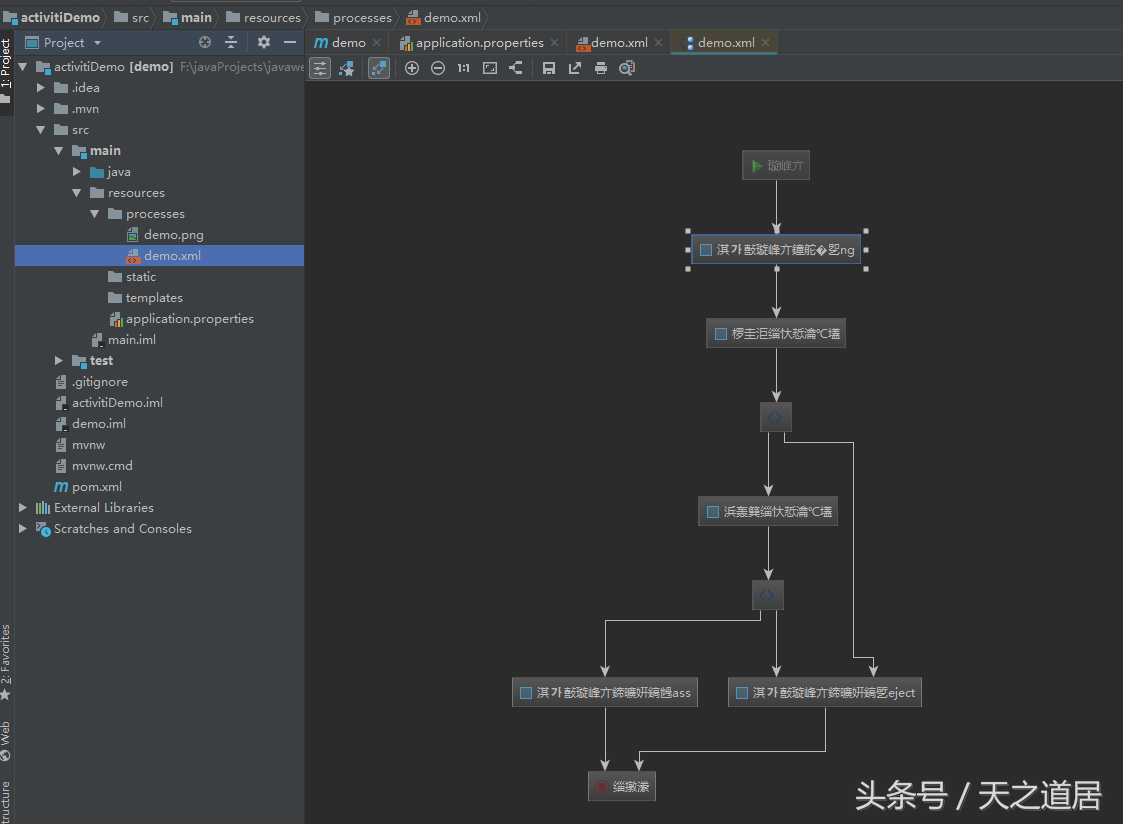Collapse the src folder in Project tree
Viewport: 1123px width, 824px height.
click(x=41, y=129)
